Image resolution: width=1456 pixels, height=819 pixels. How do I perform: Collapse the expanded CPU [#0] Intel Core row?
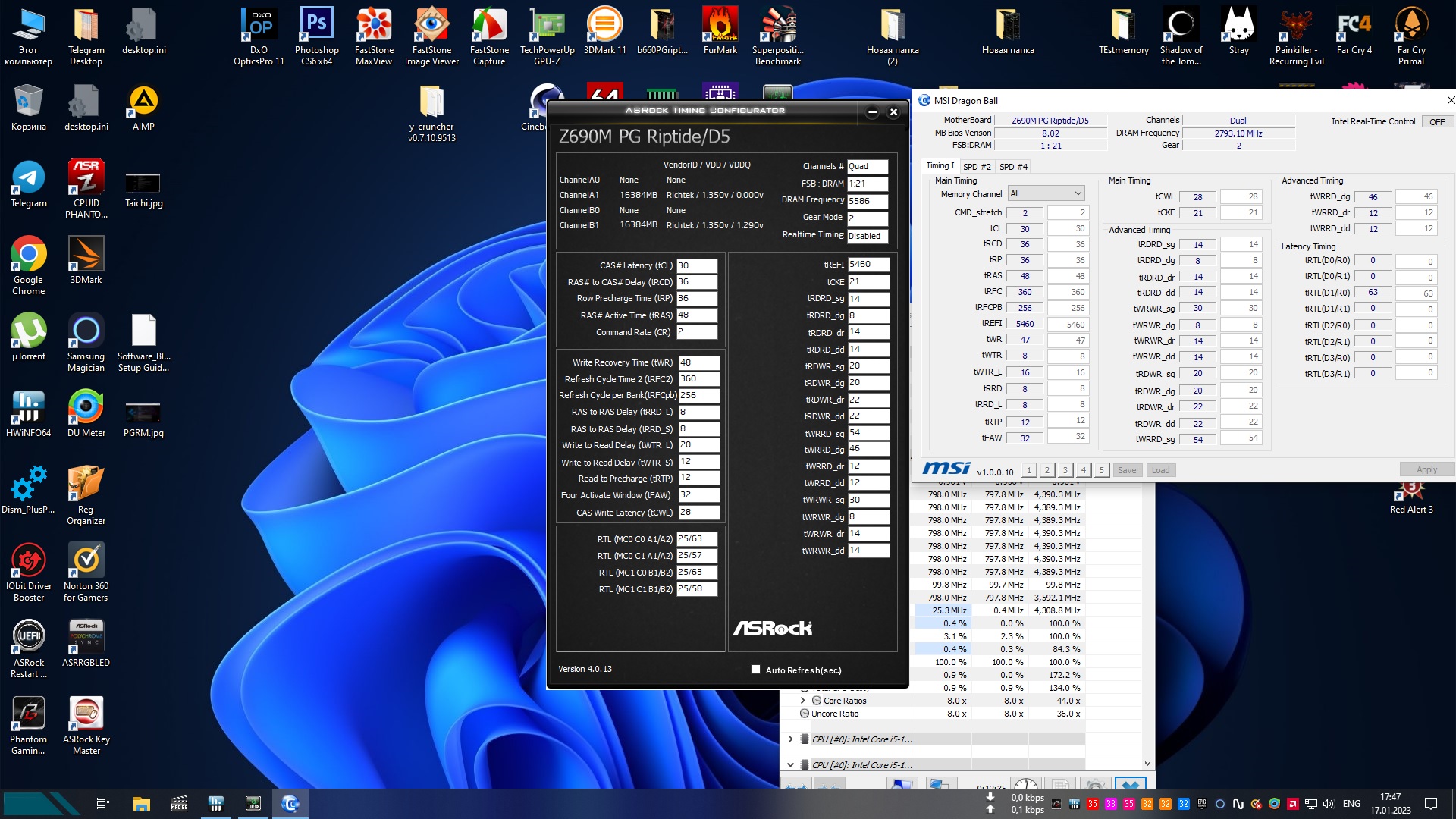coord(790,765)
